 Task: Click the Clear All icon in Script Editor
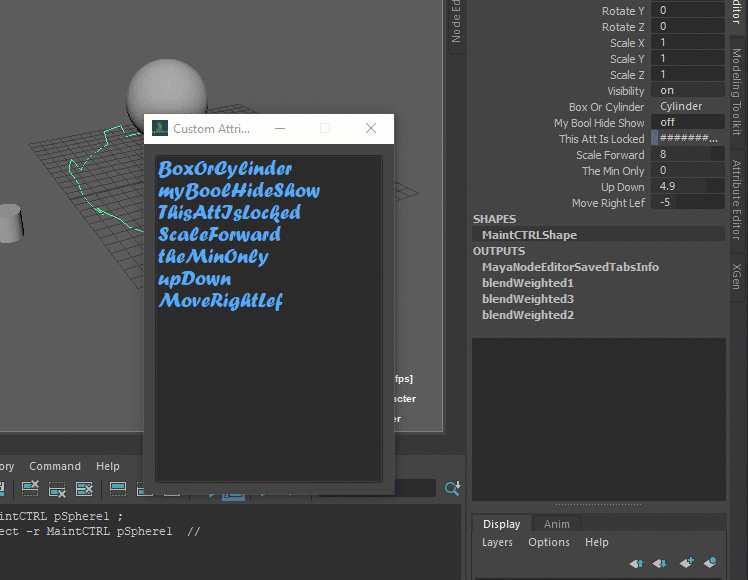coord(84,488)
